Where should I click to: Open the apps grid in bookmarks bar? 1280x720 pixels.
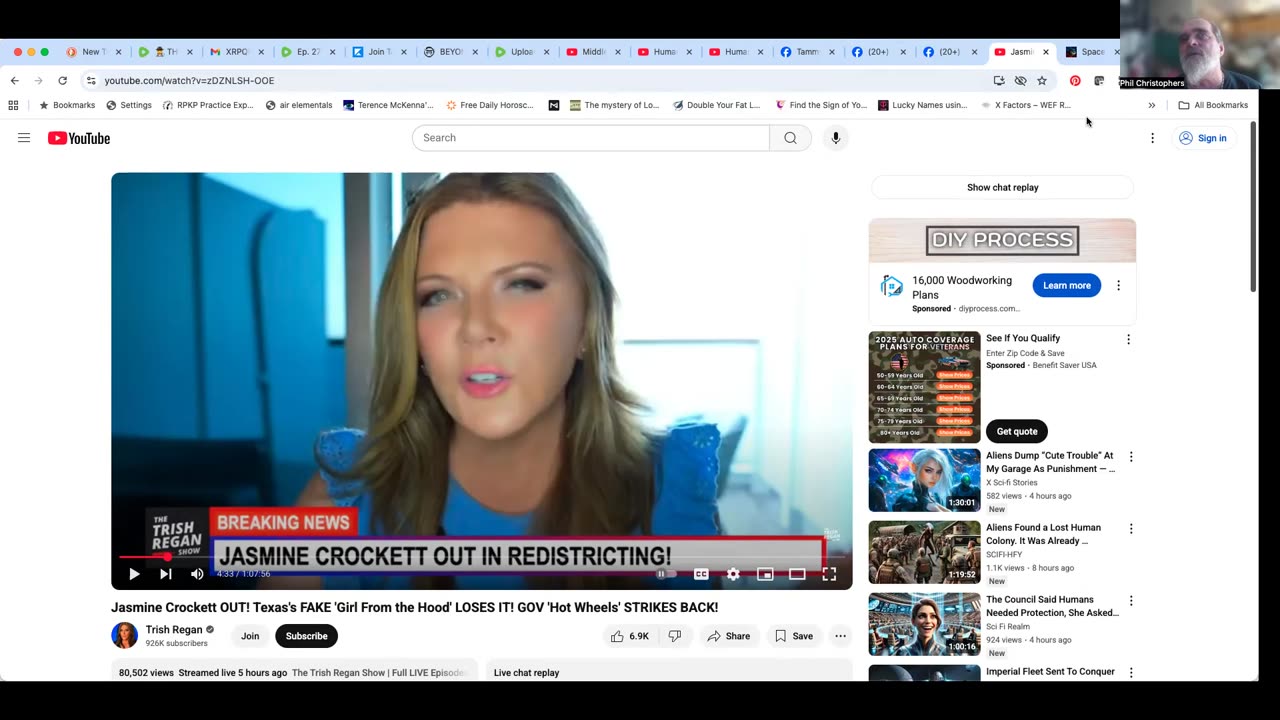(x=13, y=105)
